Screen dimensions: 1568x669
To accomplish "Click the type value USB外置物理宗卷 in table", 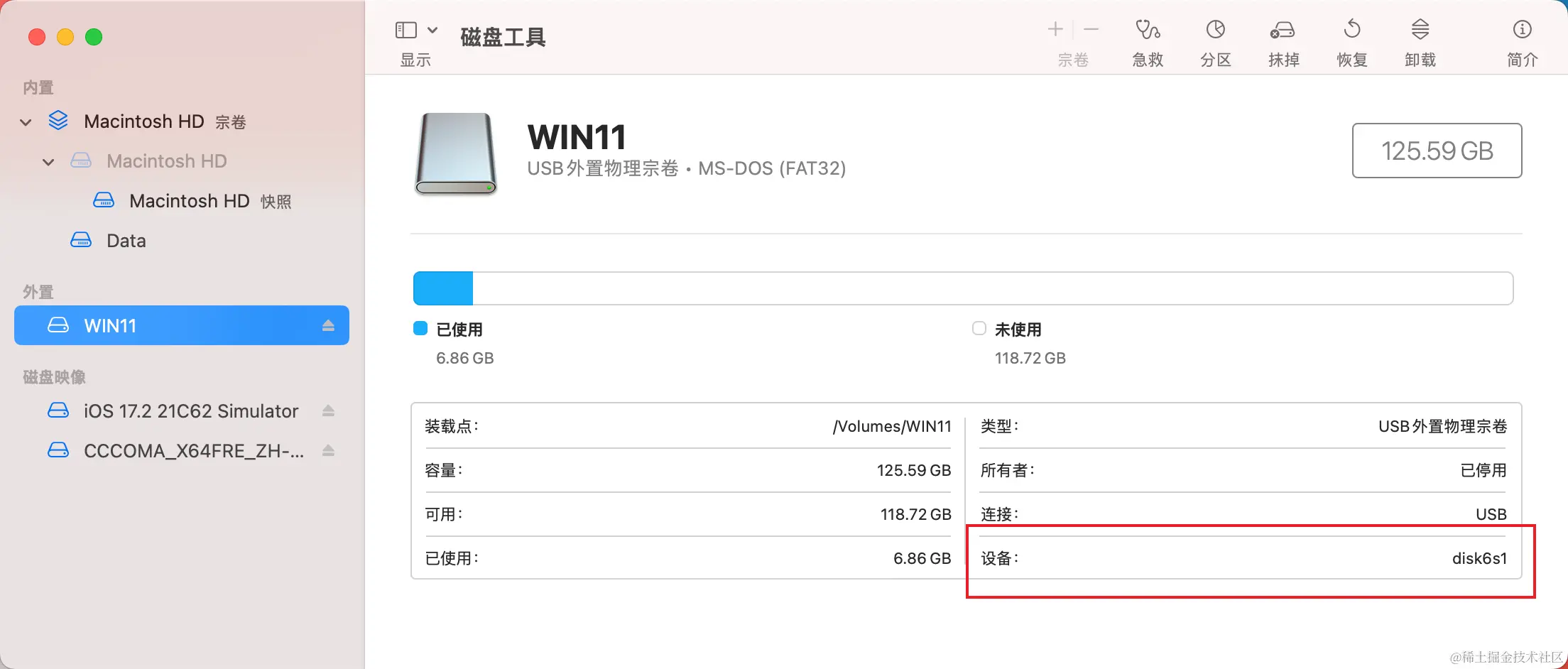I will click(1442, 426).
